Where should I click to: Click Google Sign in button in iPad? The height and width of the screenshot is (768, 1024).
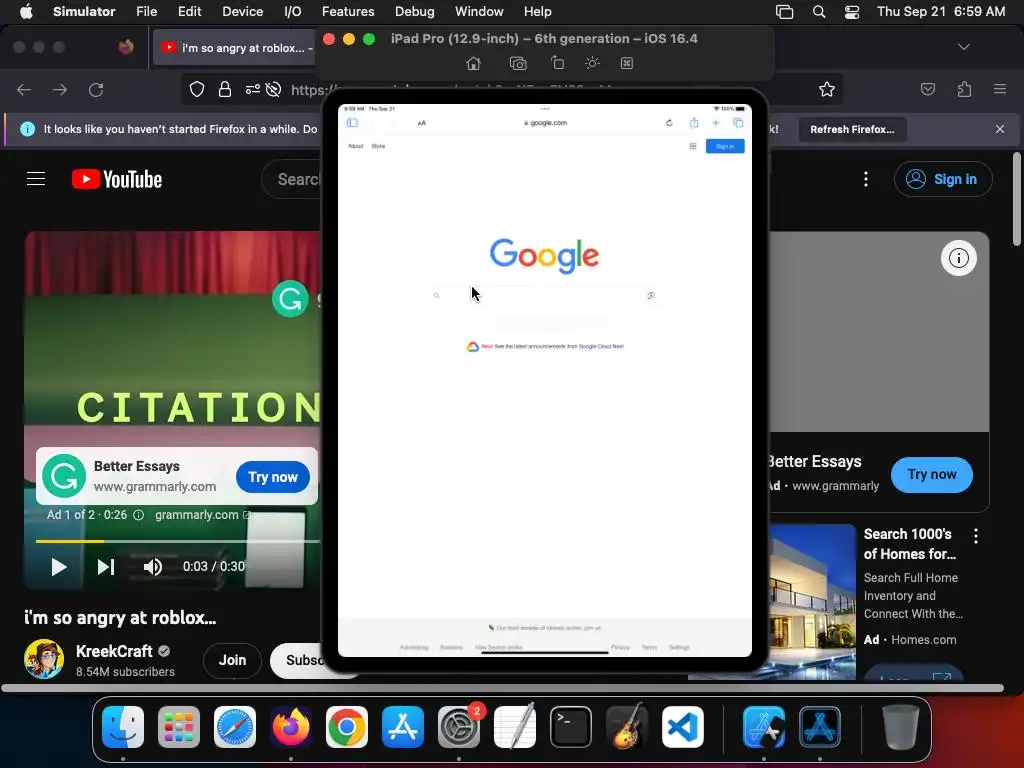(725, 146)
